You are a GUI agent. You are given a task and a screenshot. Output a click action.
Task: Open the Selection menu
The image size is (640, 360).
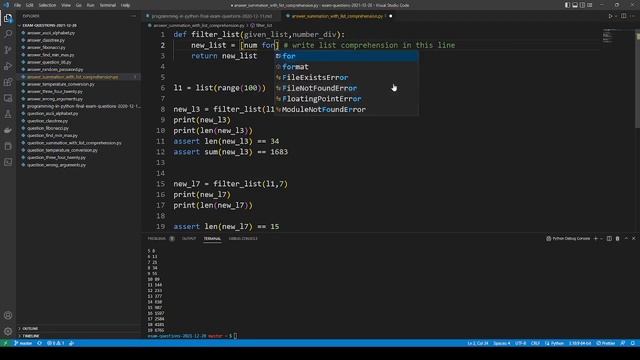47,5
